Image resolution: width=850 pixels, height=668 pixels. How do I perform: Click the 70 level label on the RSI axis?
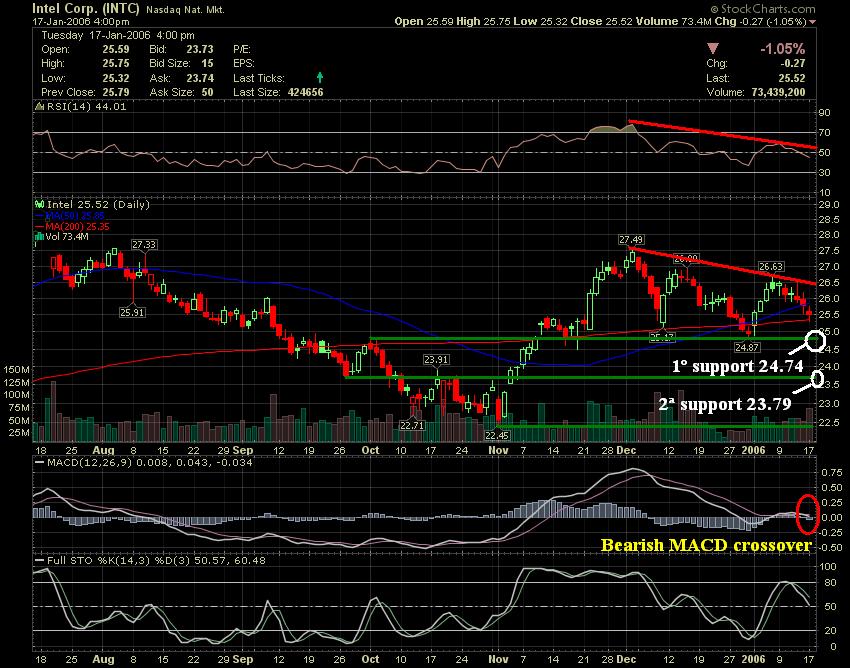point(825,133)
